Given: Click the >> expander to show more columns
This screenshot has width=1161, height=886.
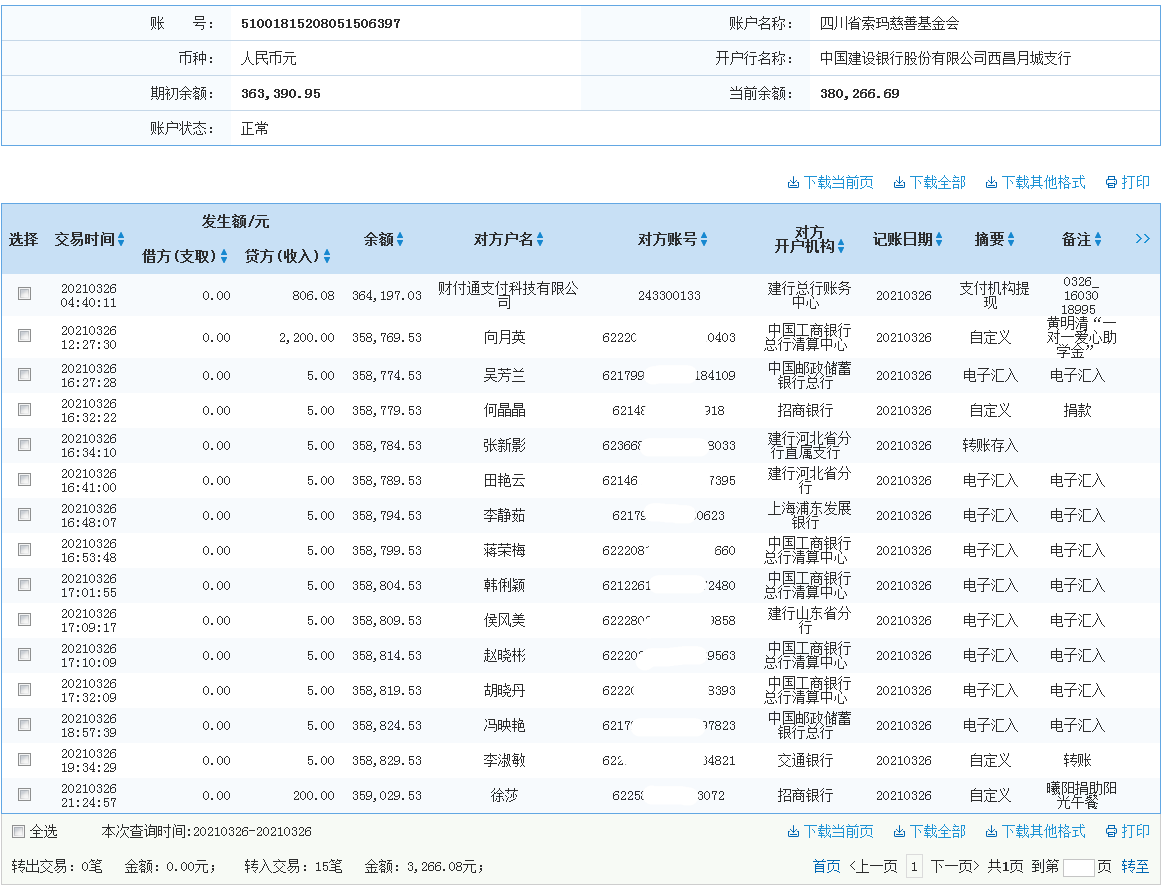Looking at the screenshot, I should click(x=1145, y=238).
